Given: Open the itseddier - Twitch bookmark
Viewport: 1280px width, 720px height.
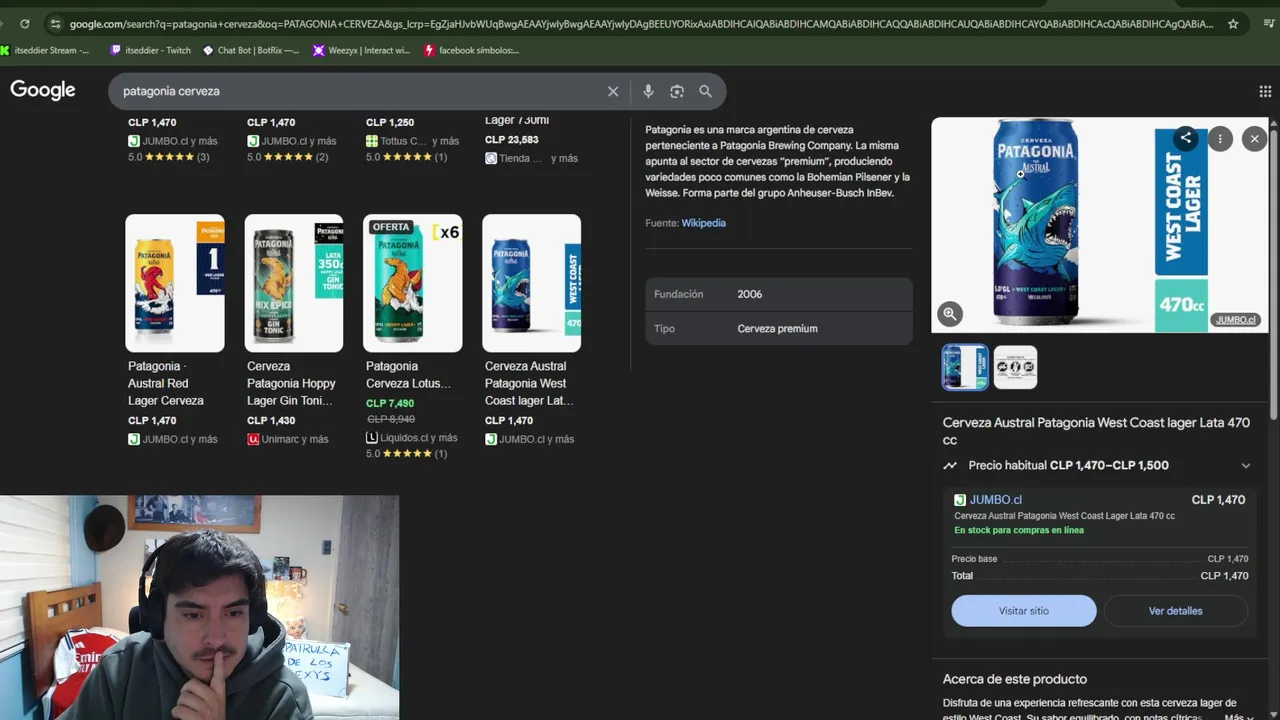Looking at the screenshot, I should pos(151,50).
